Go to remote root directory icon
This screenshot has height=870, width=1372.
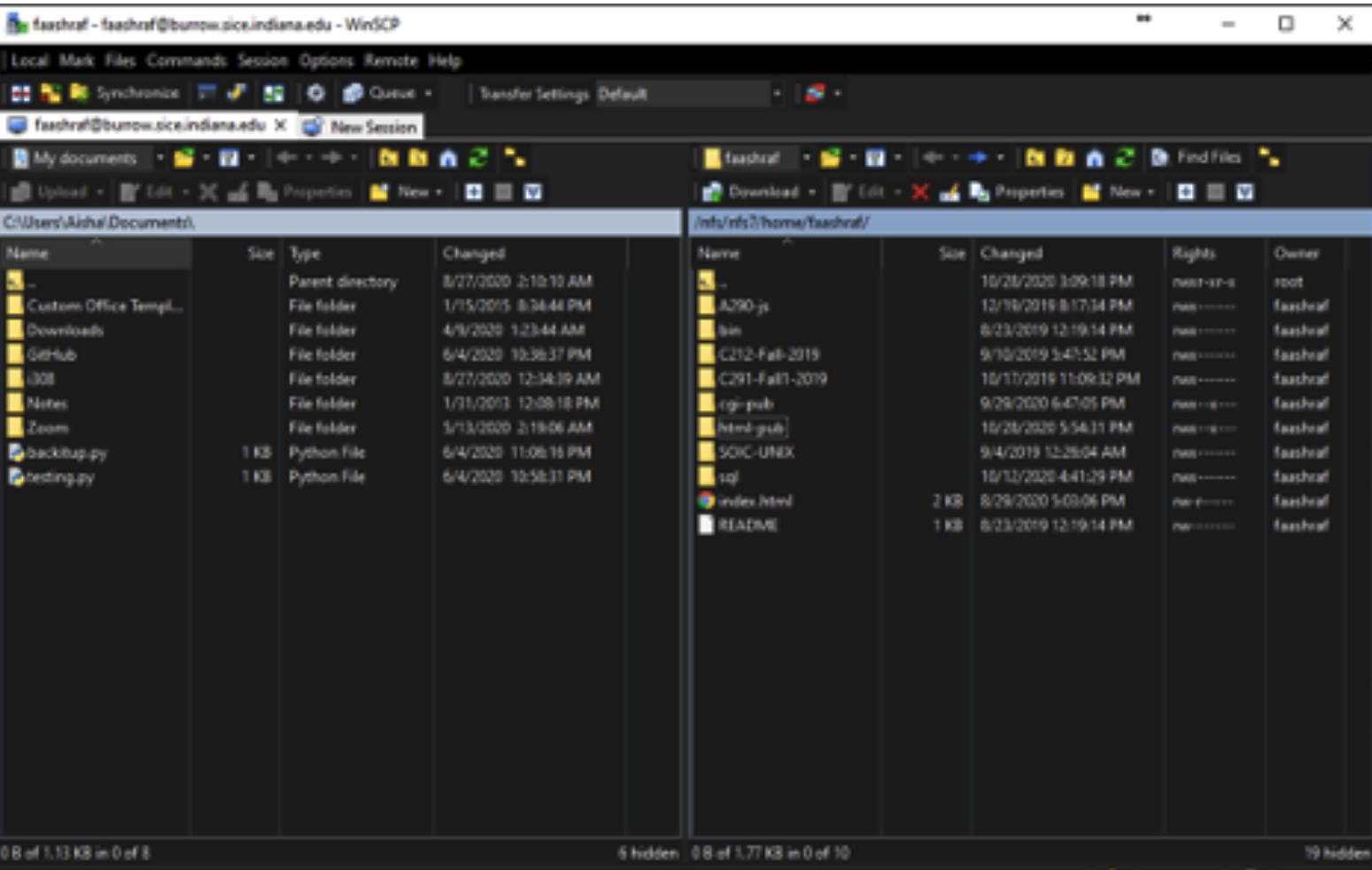coord(1065,159)
